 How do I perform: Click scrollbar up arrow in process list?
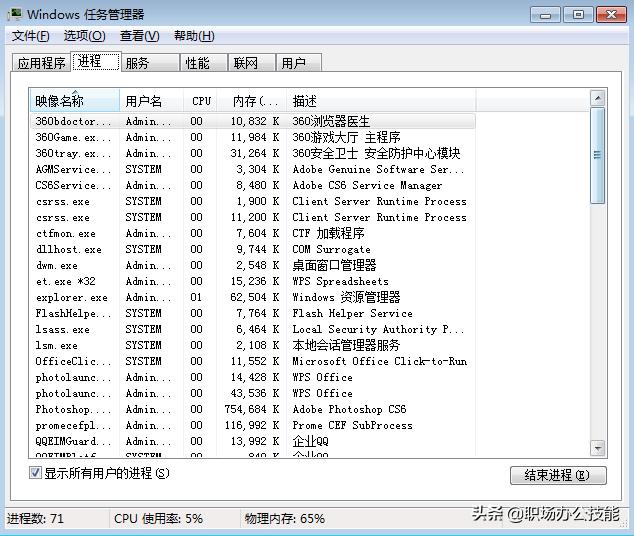[x=598, y=98]
